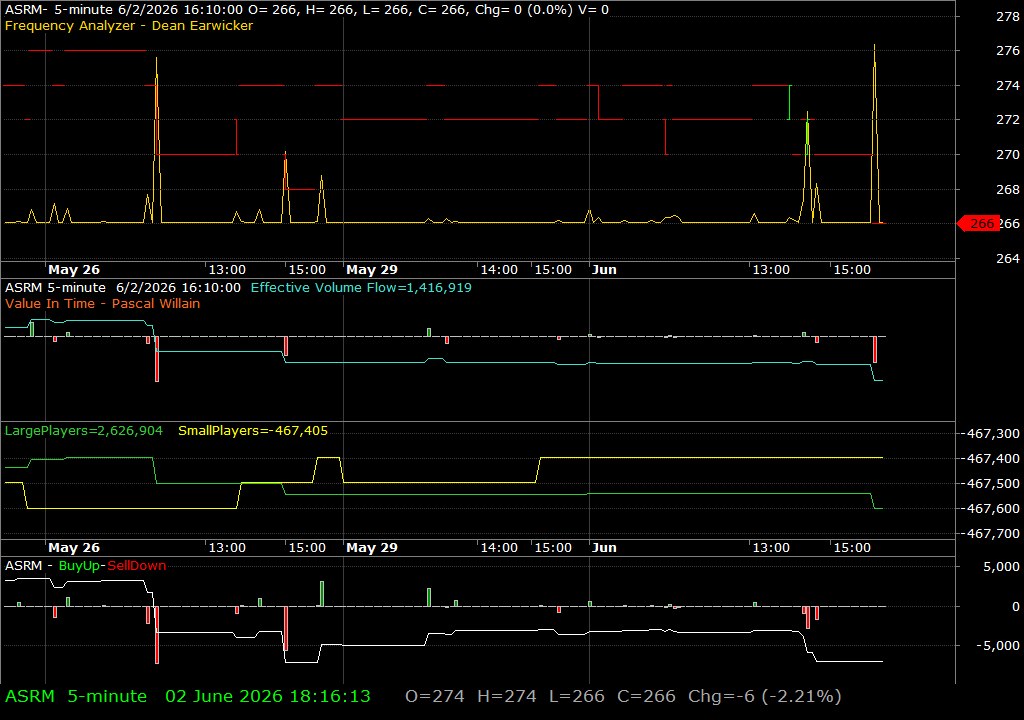Screen dimensions: 1024x720
Task: Click Jun date label on upper time axis
Action: point(604,270)
